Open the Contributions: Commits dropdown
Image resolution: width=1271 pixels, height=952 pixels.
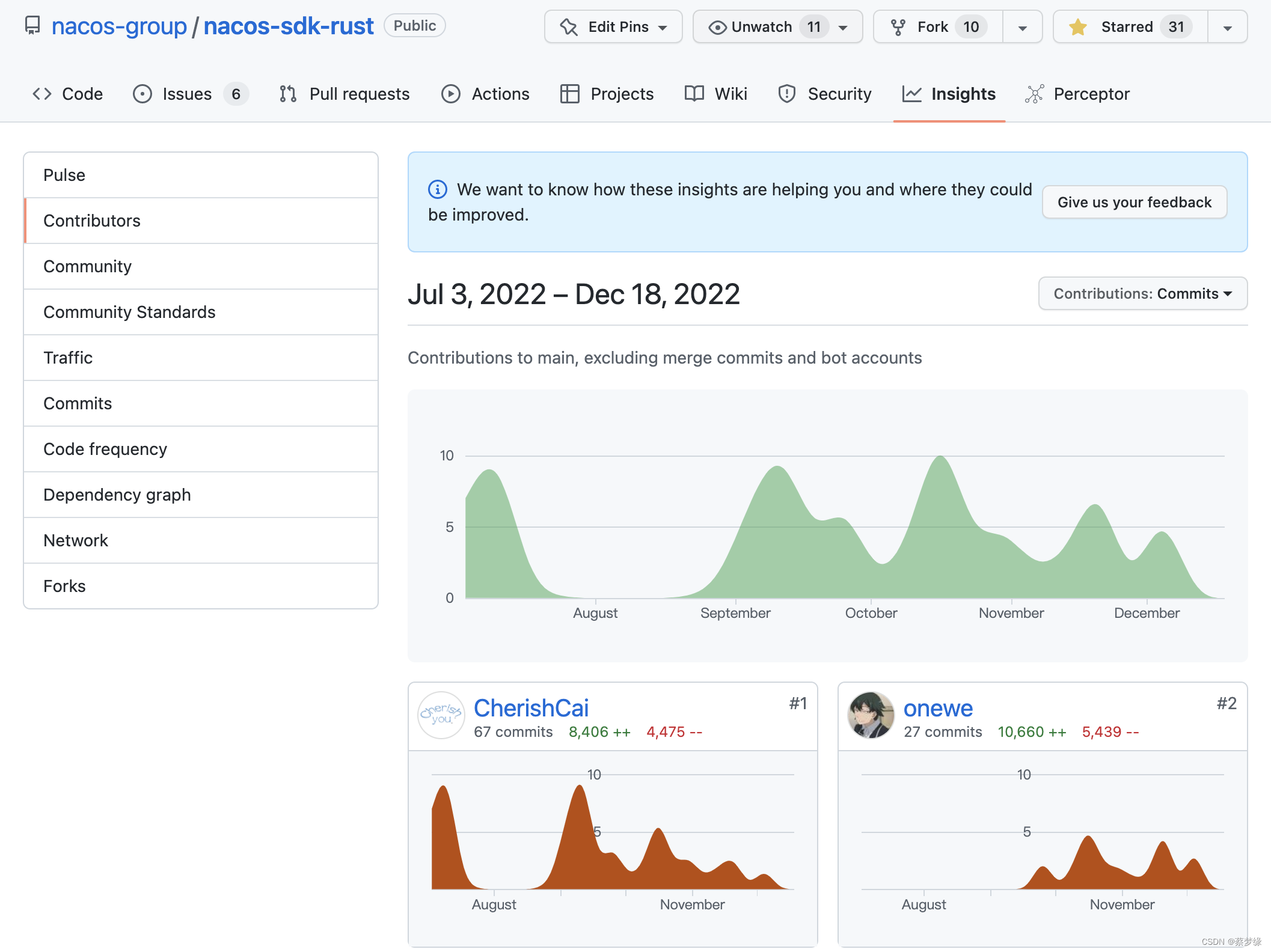1142,293
